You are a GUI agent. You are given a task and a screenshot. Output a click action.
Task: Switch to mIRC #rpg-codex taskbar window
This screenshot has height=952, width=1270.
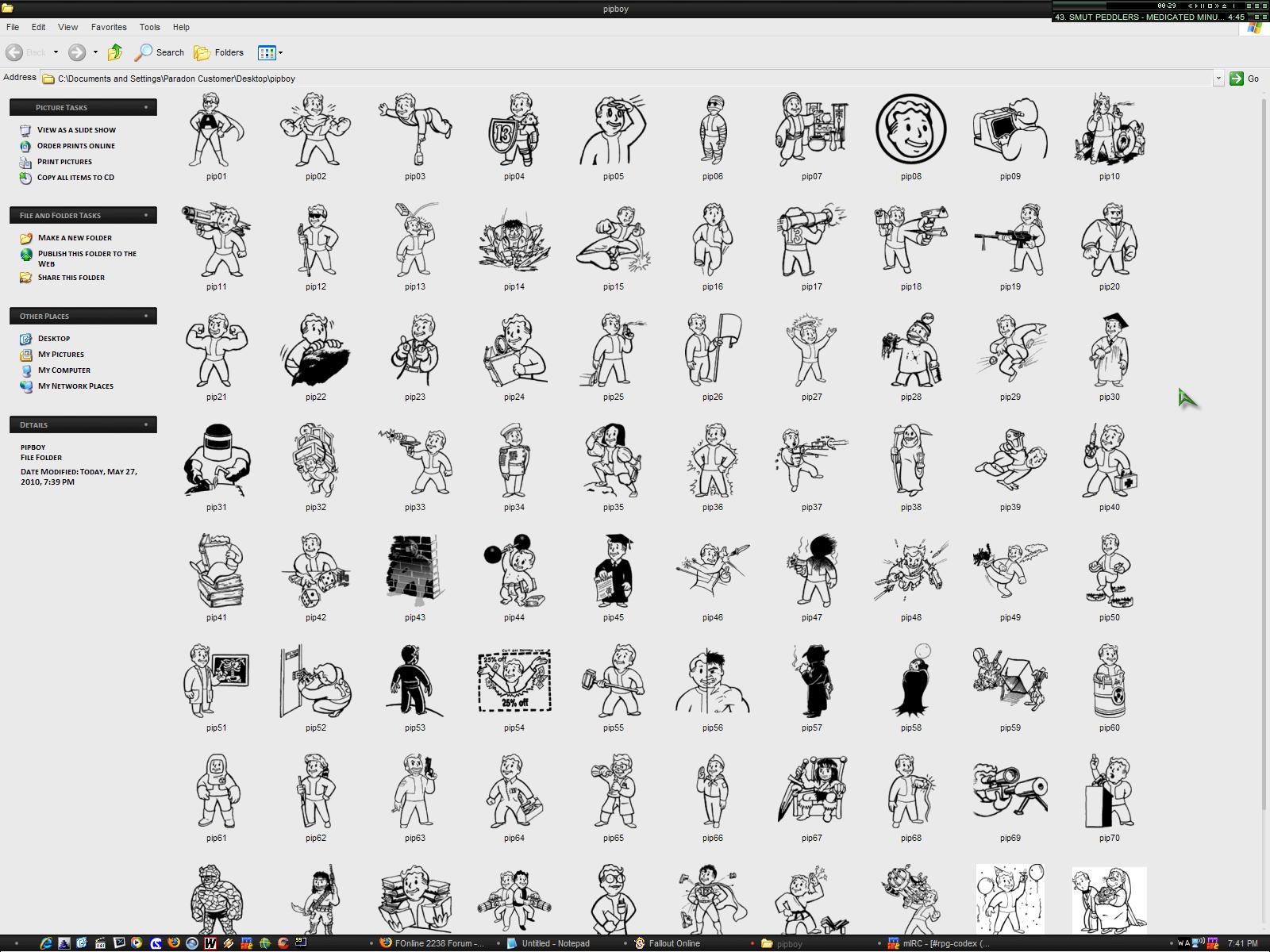pos(939,943)
